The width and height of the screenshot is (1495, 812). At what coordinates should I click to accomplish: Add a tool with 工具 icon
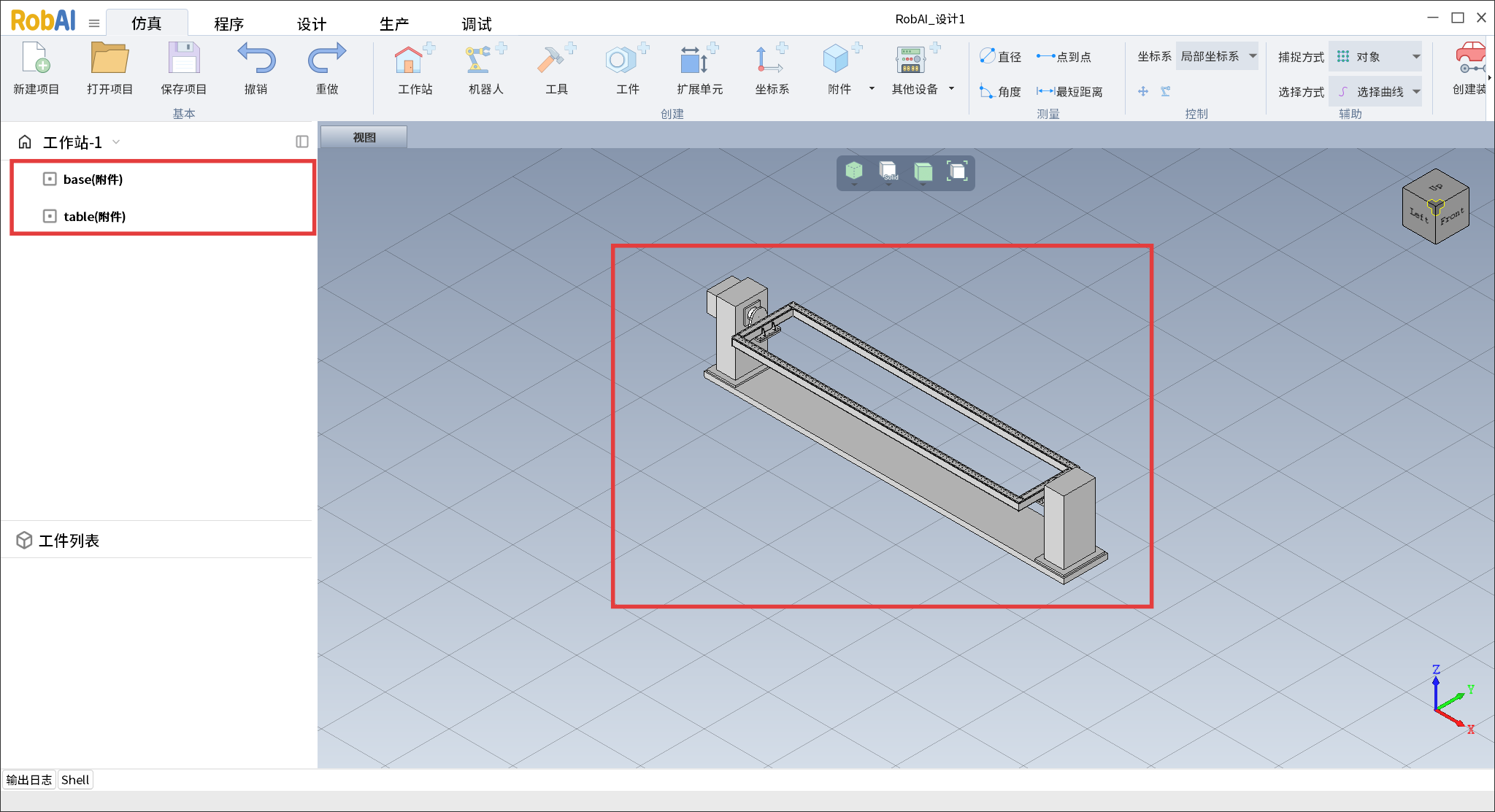[x=556, y=58]
